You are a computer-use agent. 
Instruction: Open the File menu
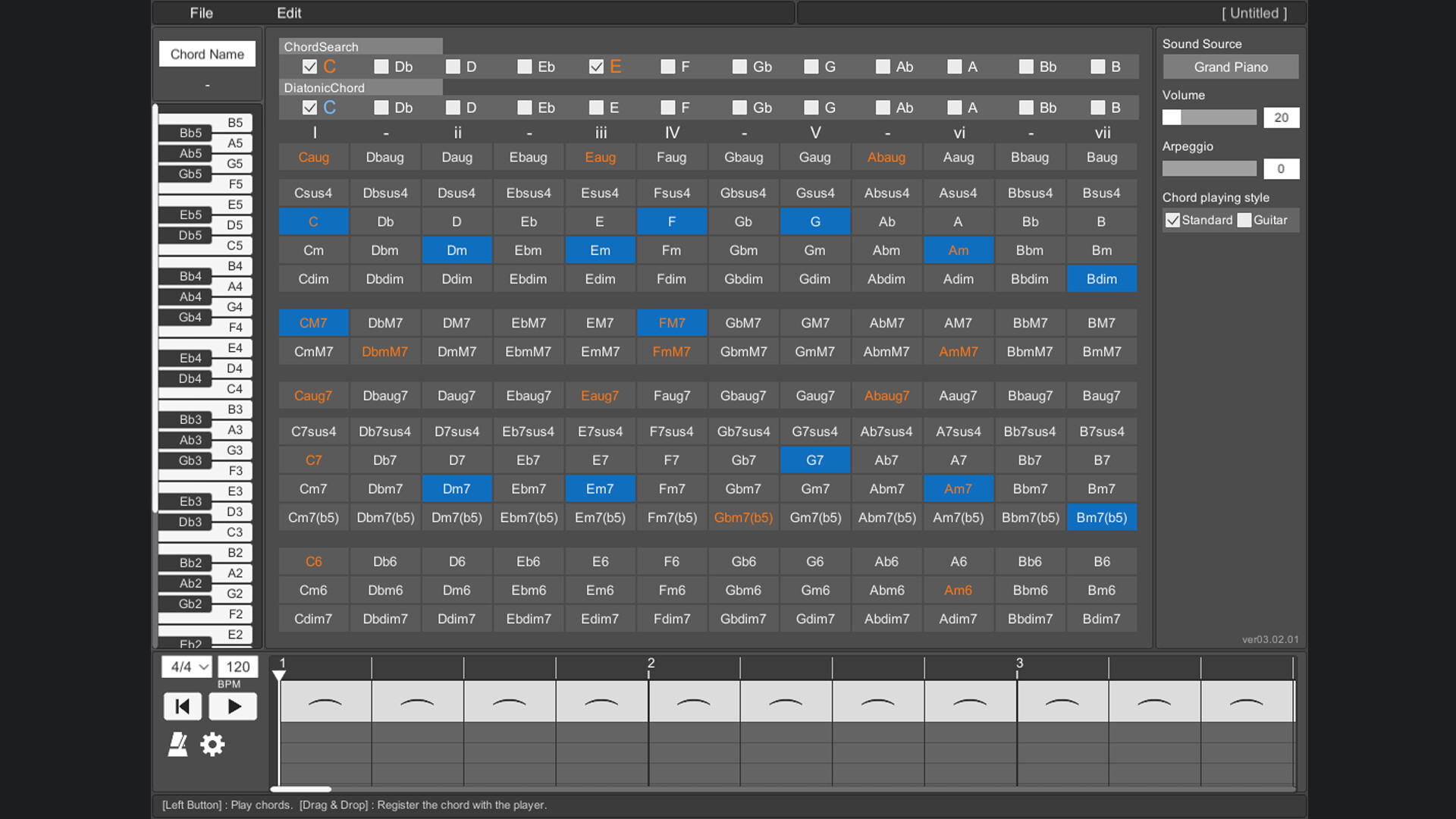click(x=200, y=13)
